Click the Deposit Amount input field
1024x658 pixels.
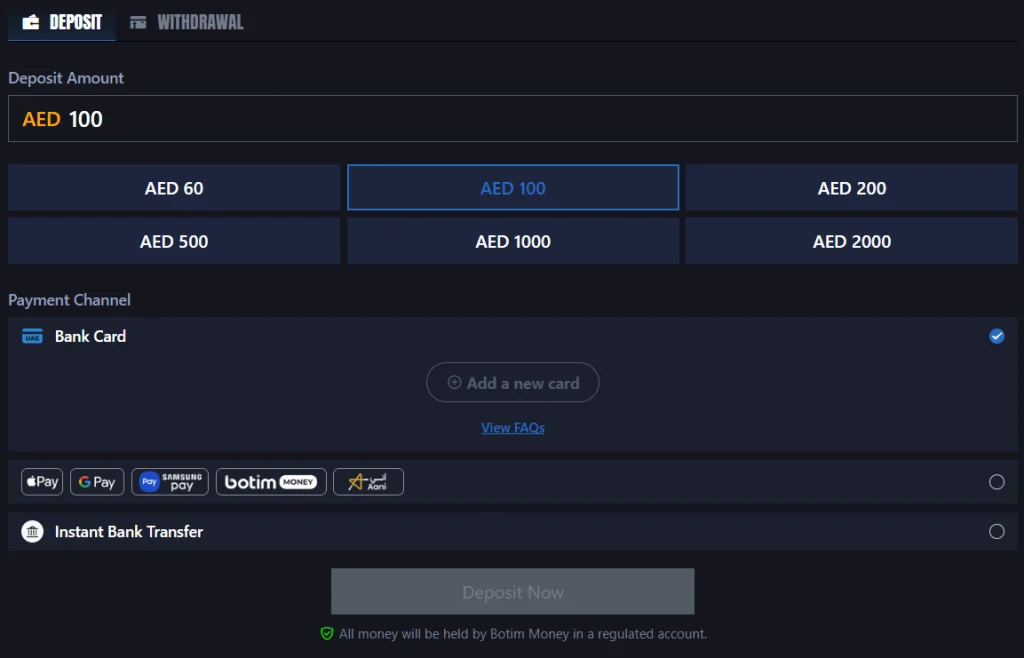pos(513,119)
